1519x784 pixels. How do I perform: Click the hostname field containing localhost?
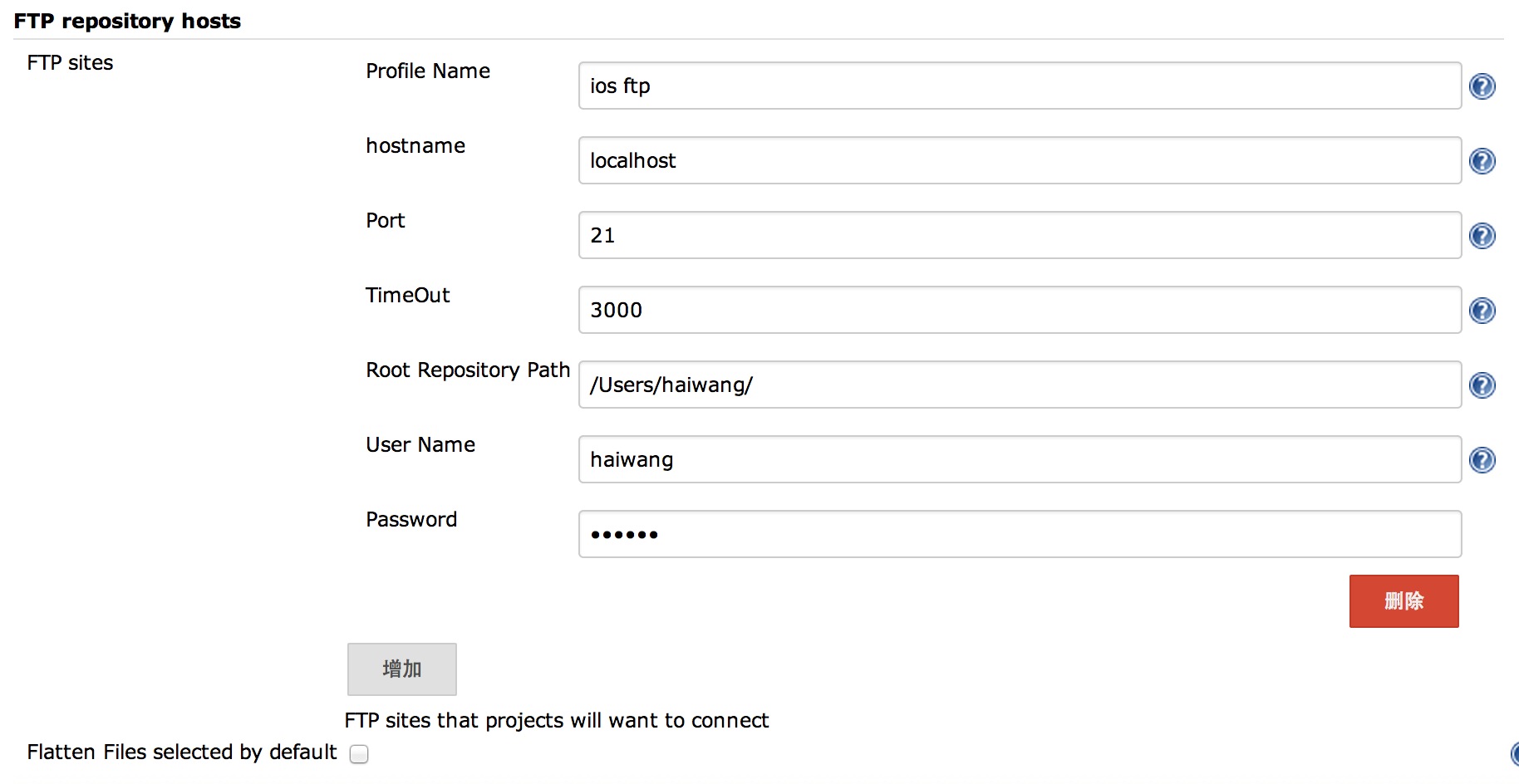[x=1020, y=160]
